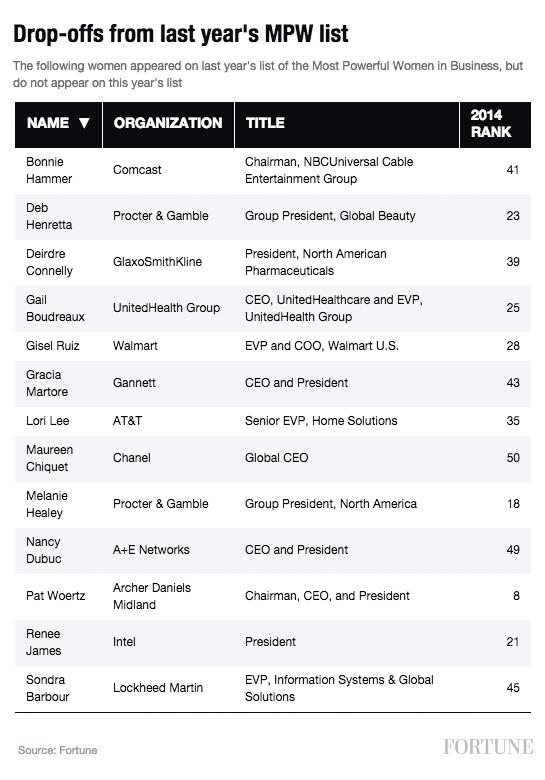This screenshot has height=780, width=545.
Task: Select the Lori Lee row name
Action: point(48,421)
